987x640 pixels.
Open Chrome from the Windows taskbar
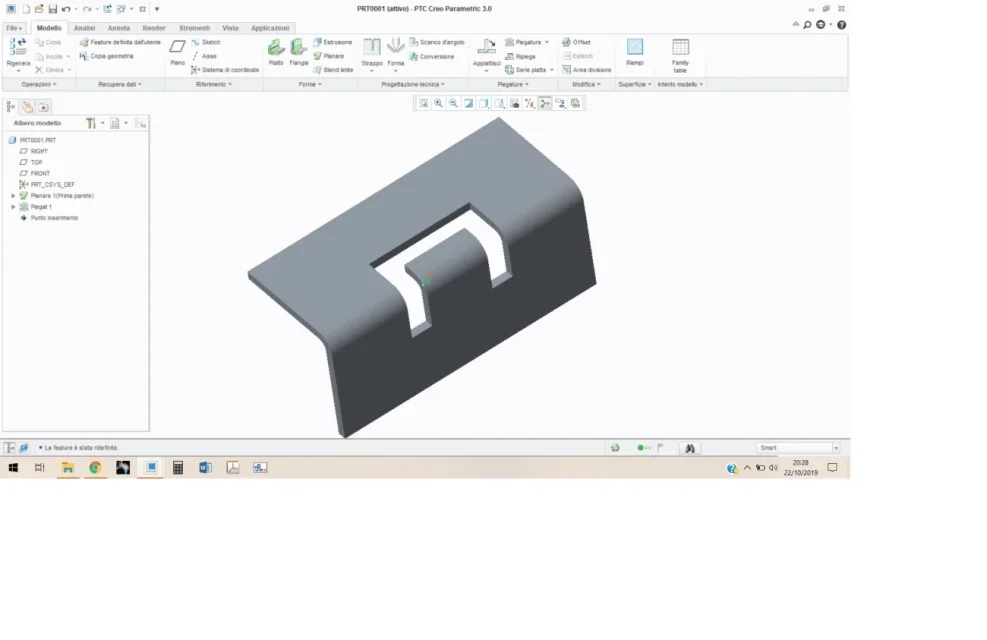coord(95,468)
